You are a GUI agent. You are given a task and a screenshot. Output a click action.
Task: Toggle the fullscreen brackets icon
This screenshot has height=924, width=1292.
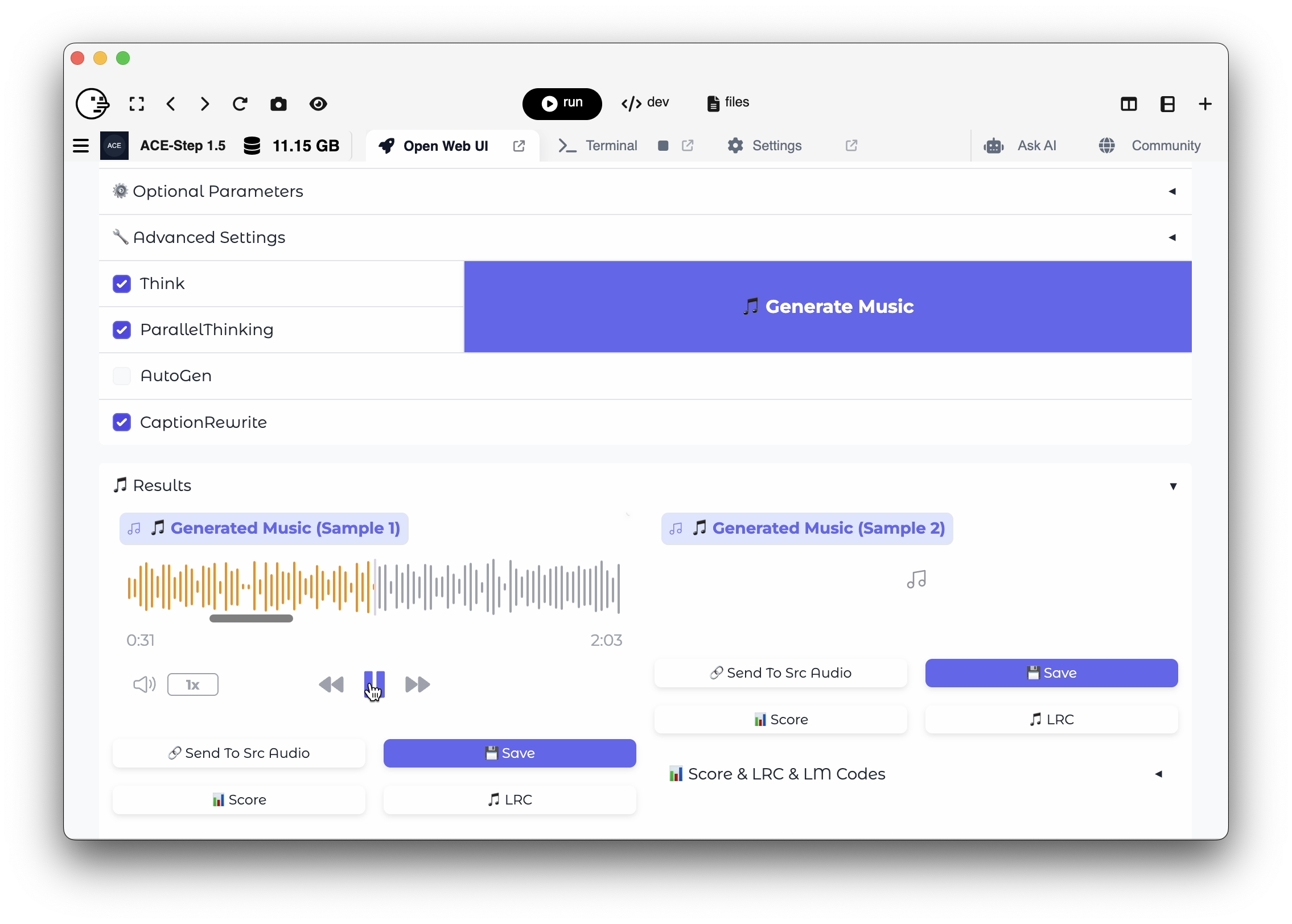tap(137, 104)
